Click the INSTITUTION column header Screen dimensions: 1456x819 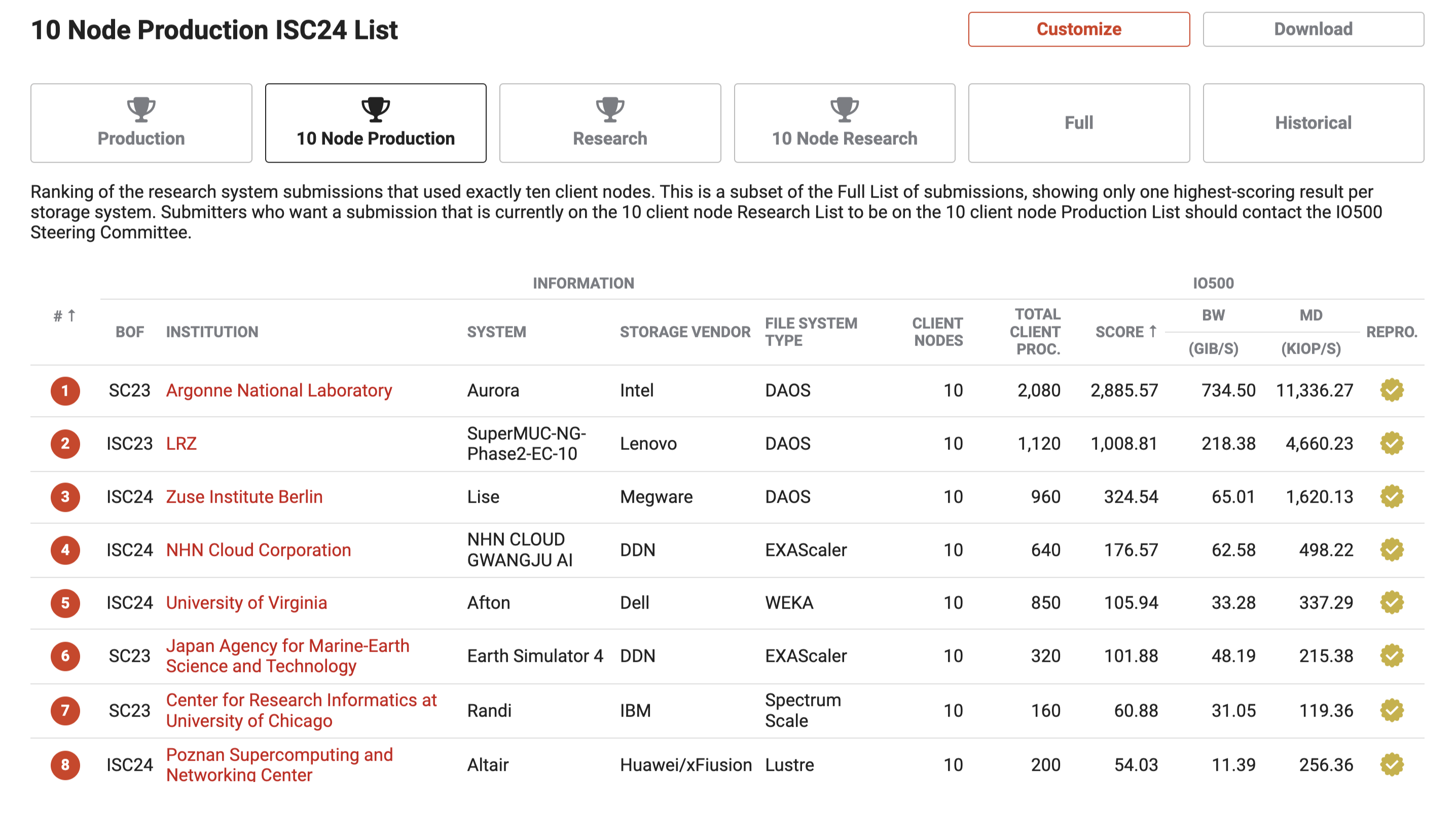(212, 332)
